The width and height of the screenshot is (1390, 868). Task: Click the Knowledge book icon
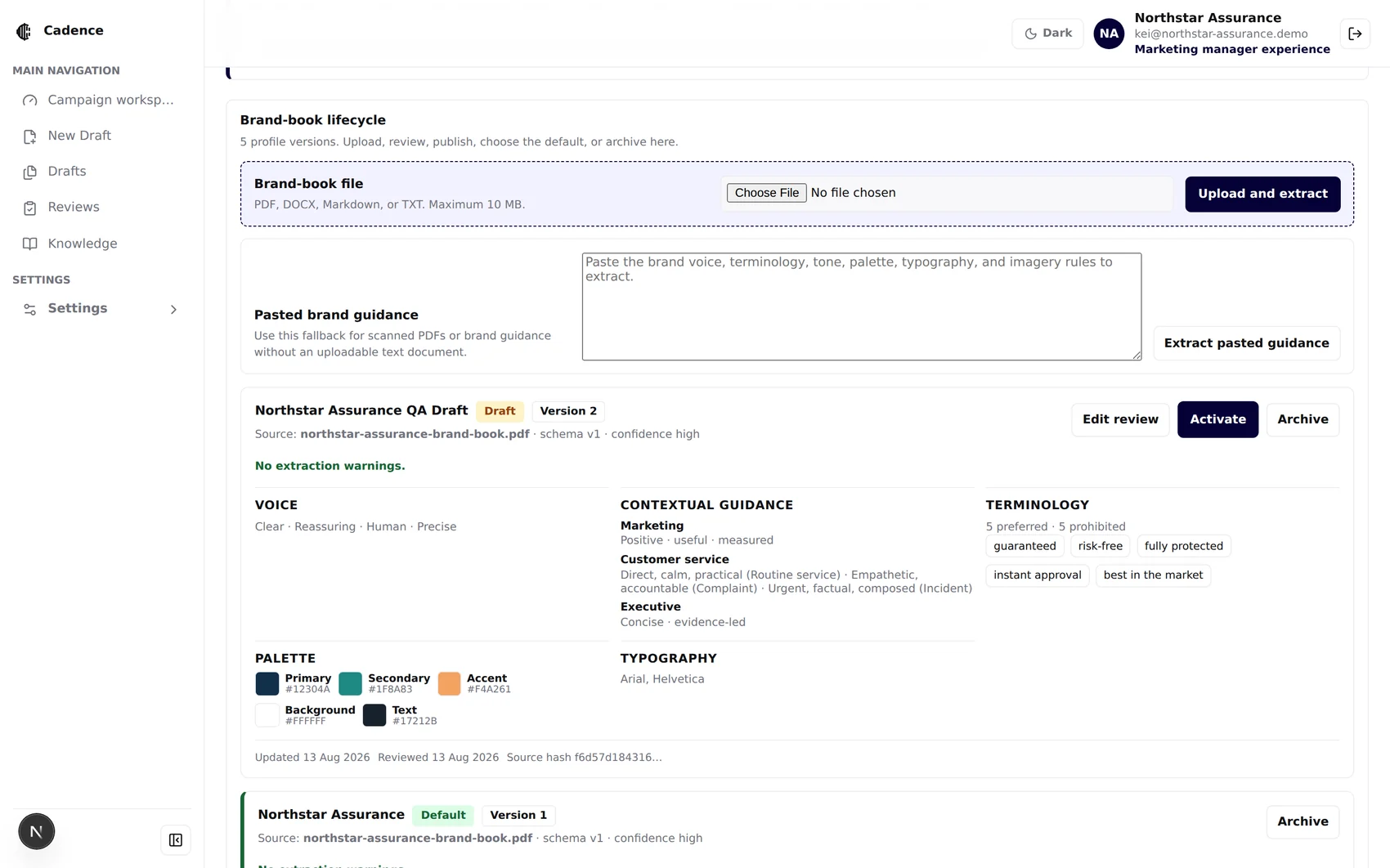point(30,244)
